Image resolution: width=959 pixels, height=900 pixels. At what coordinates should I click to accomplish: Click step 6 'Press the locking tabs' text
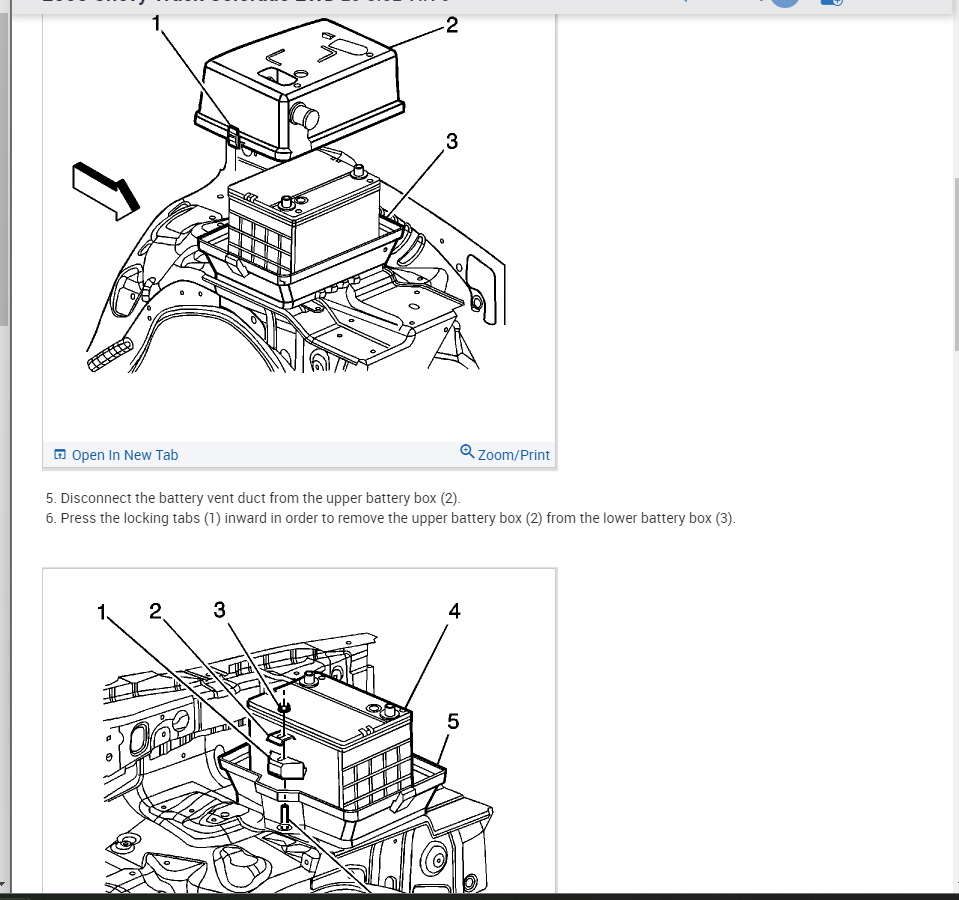[x=390, y=518]
